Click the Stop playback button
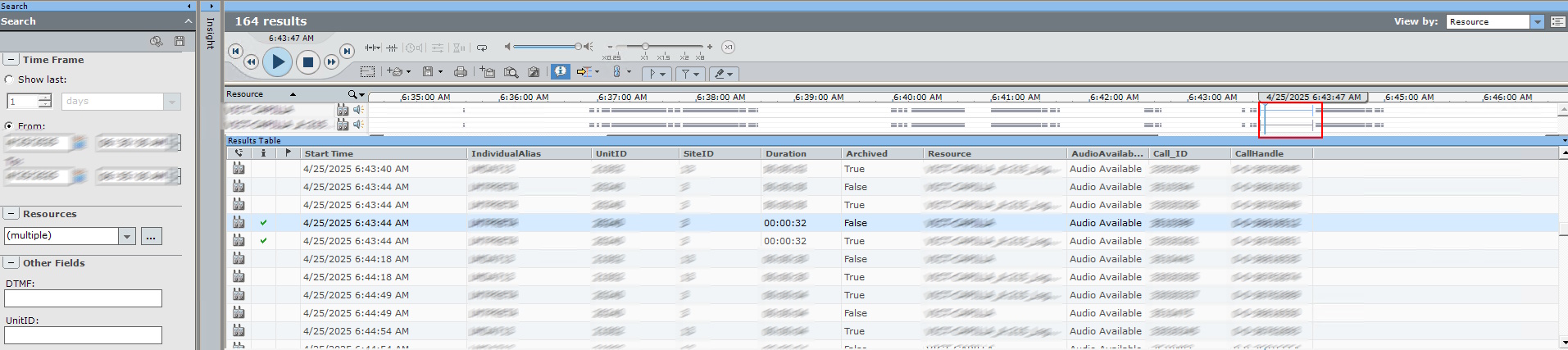Image resolution: width=1568 pixels, height=350 pixels. click(x=308, y=61)
